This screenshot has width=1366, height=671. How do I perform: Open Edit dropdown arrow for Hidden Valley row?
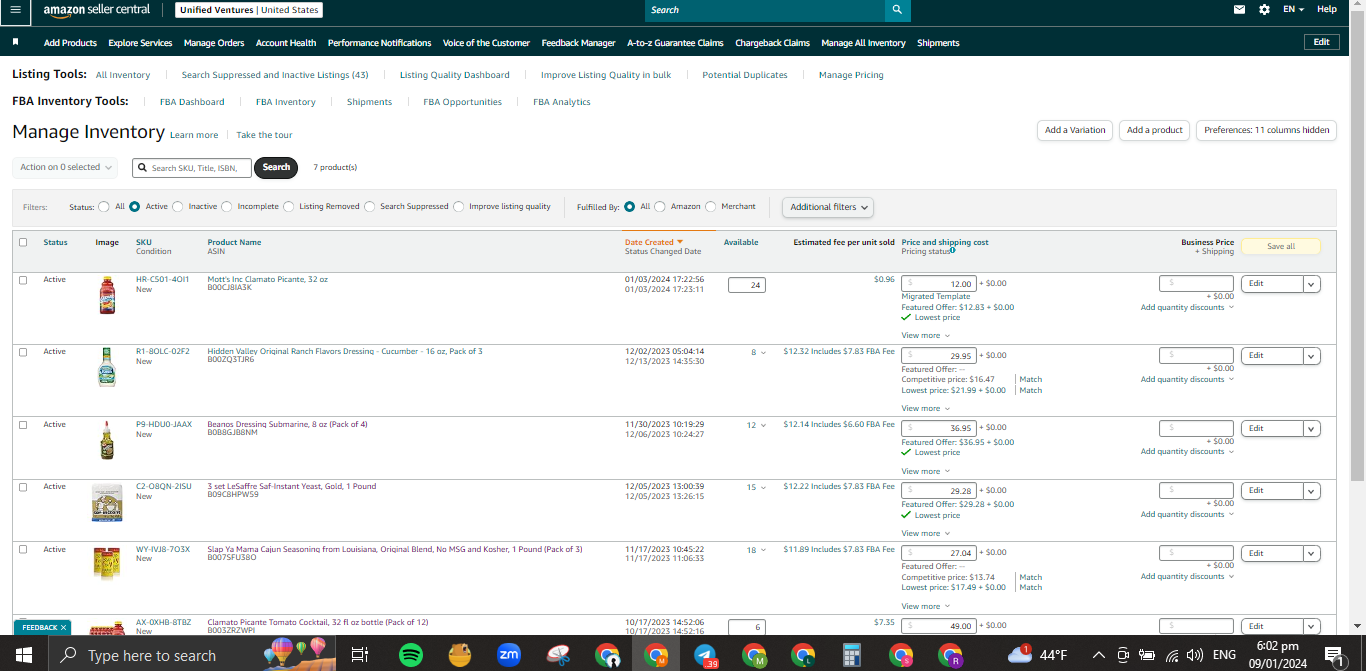click(x=1312, y=356)
